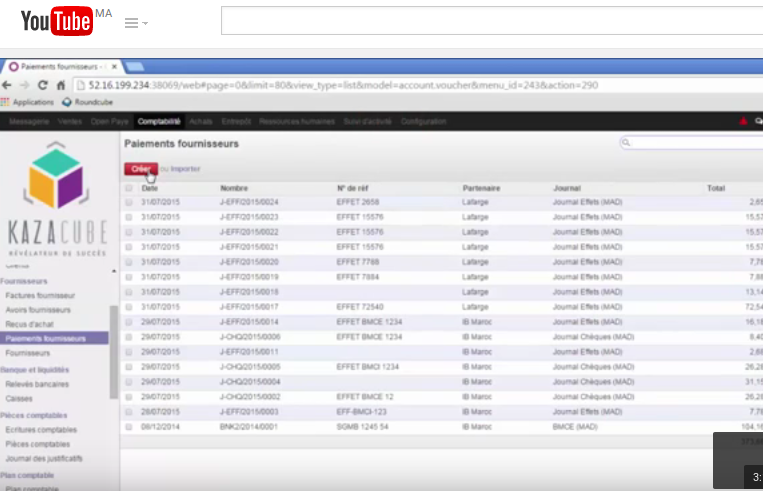Open the Roundcube bookmark
763x491 pixels.
point(86,102)
